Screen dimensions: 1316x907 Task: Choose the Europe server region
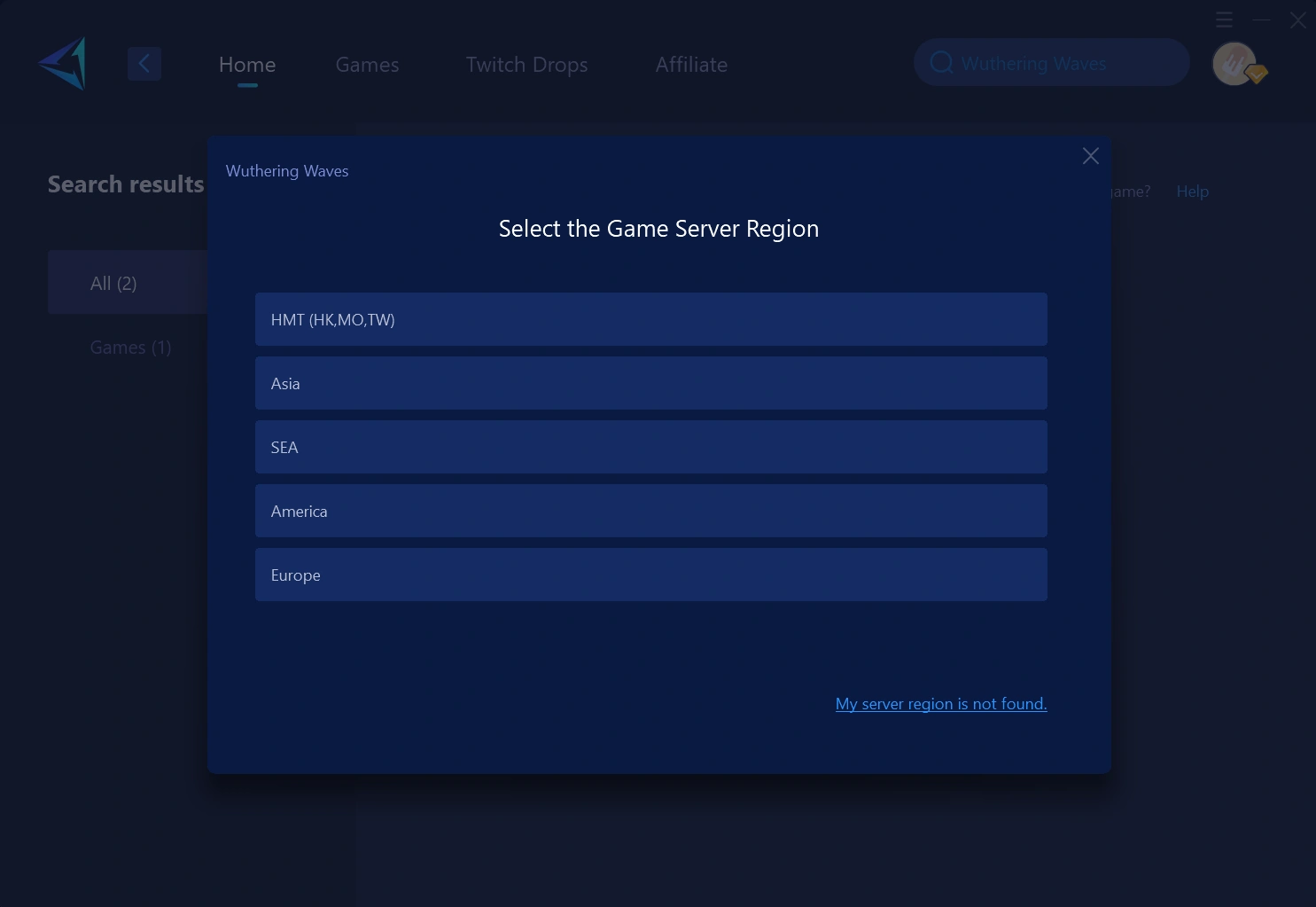pyautogui.click(x=651, y=575)
